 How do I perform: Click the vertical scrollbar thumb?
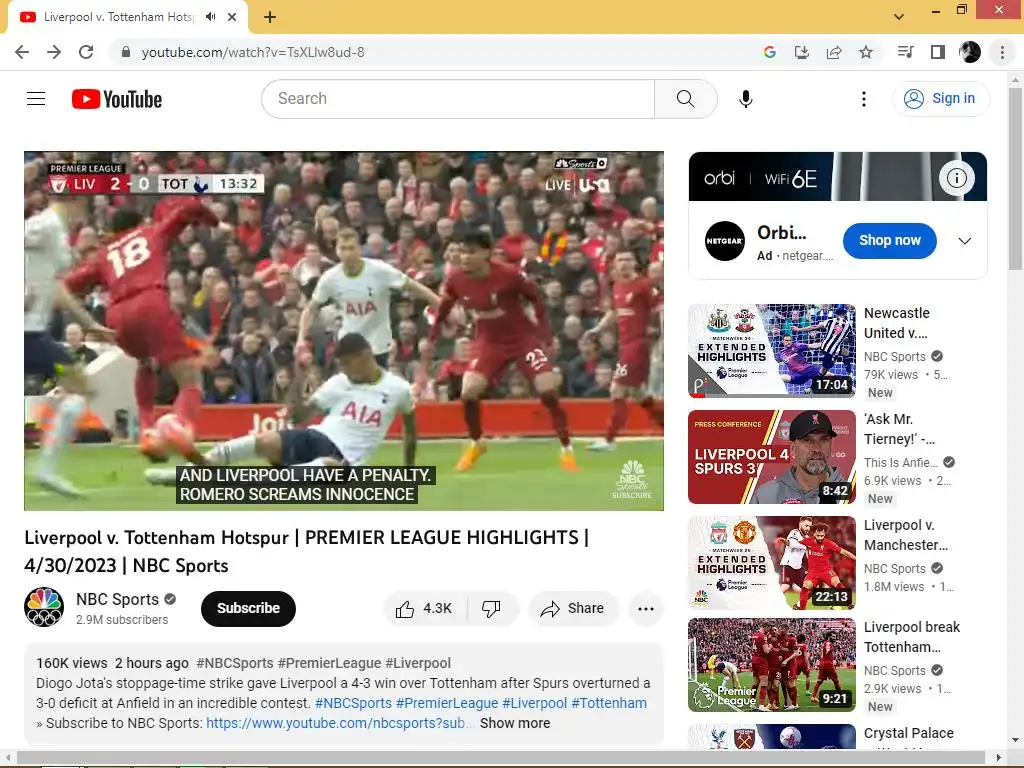(x=1015, y=178)
